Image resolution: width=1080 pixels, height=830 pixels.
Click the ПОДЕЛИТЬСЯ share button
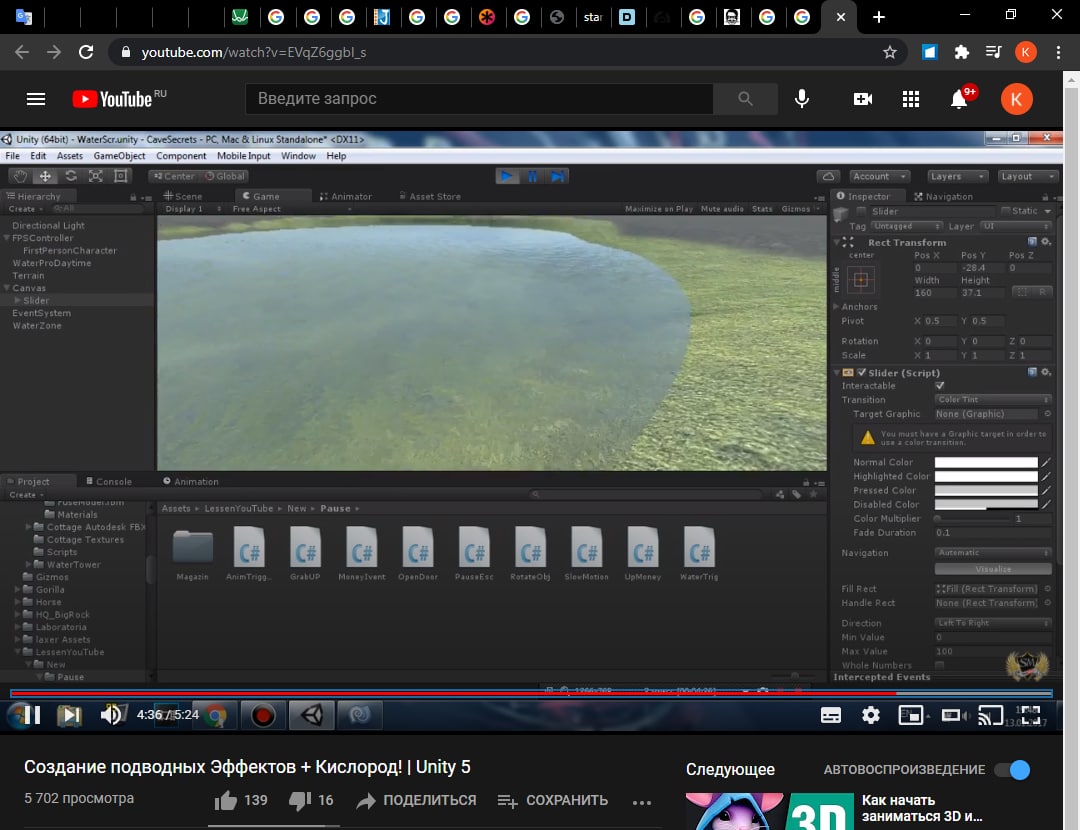coord(417,800)
